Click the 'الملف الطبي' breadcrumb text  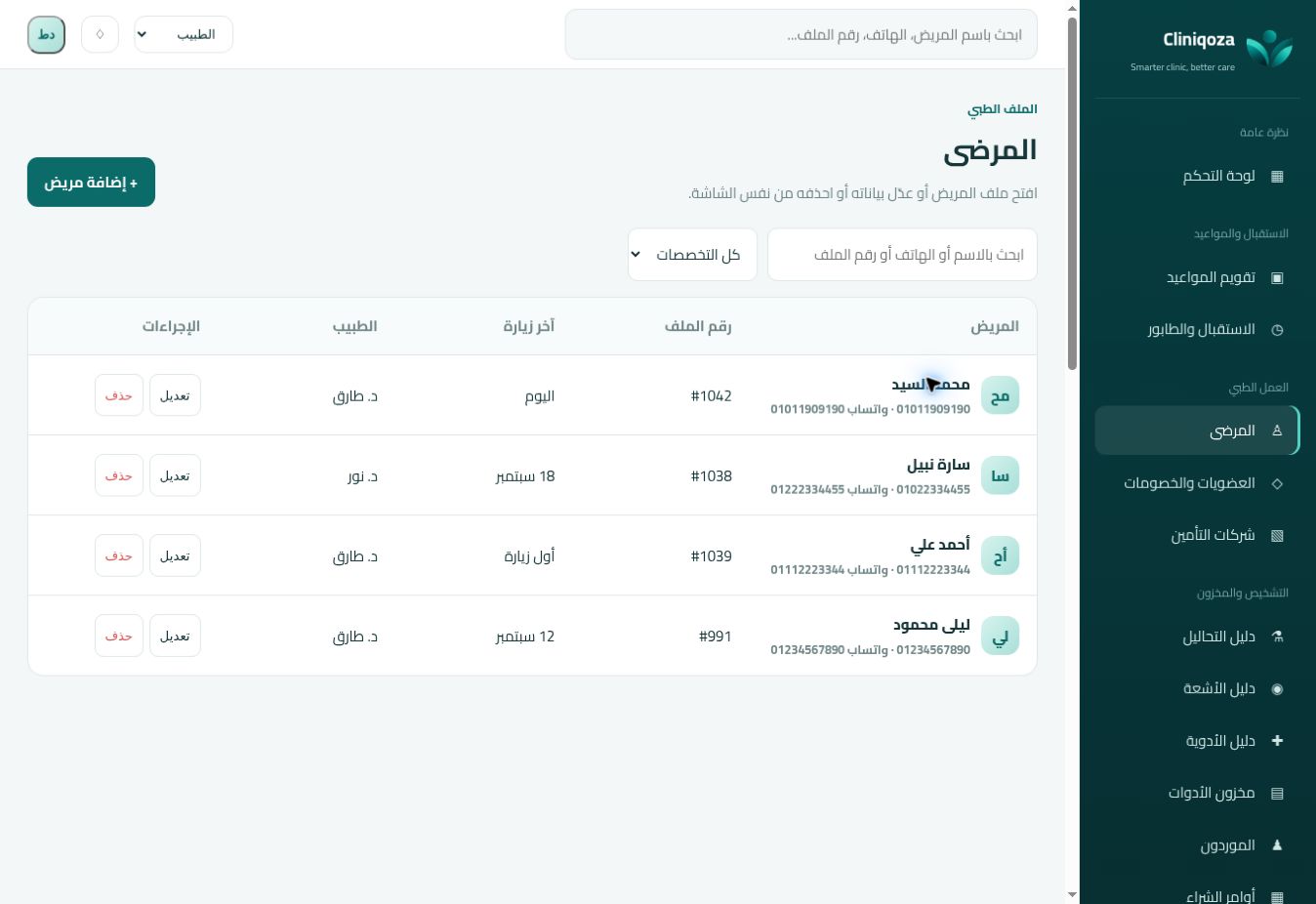coord(1003,108)
